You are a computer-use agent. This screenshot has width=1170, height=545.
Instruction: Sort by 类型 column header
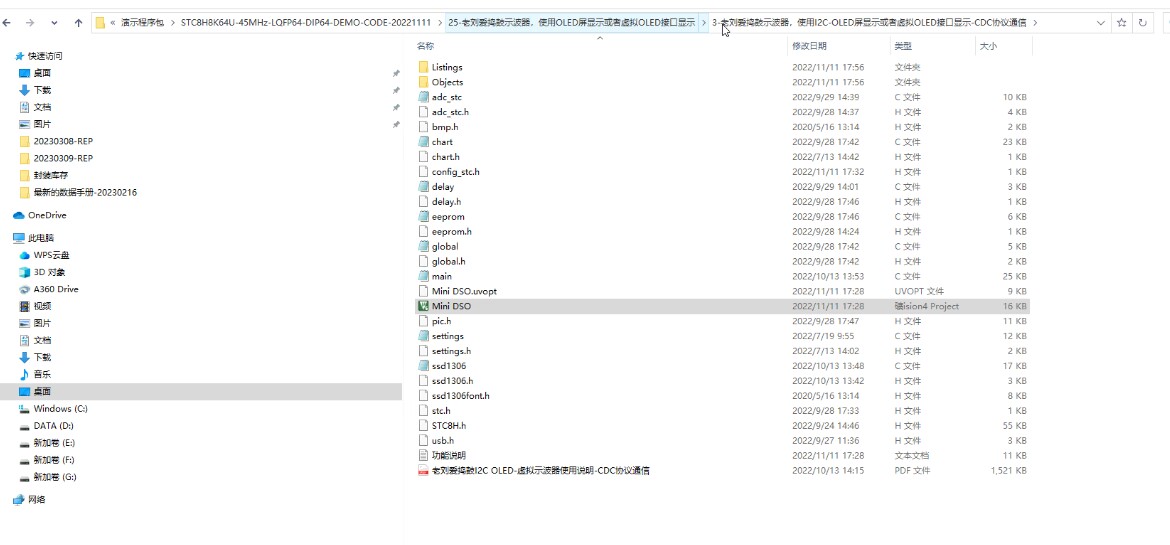(903, 46)
